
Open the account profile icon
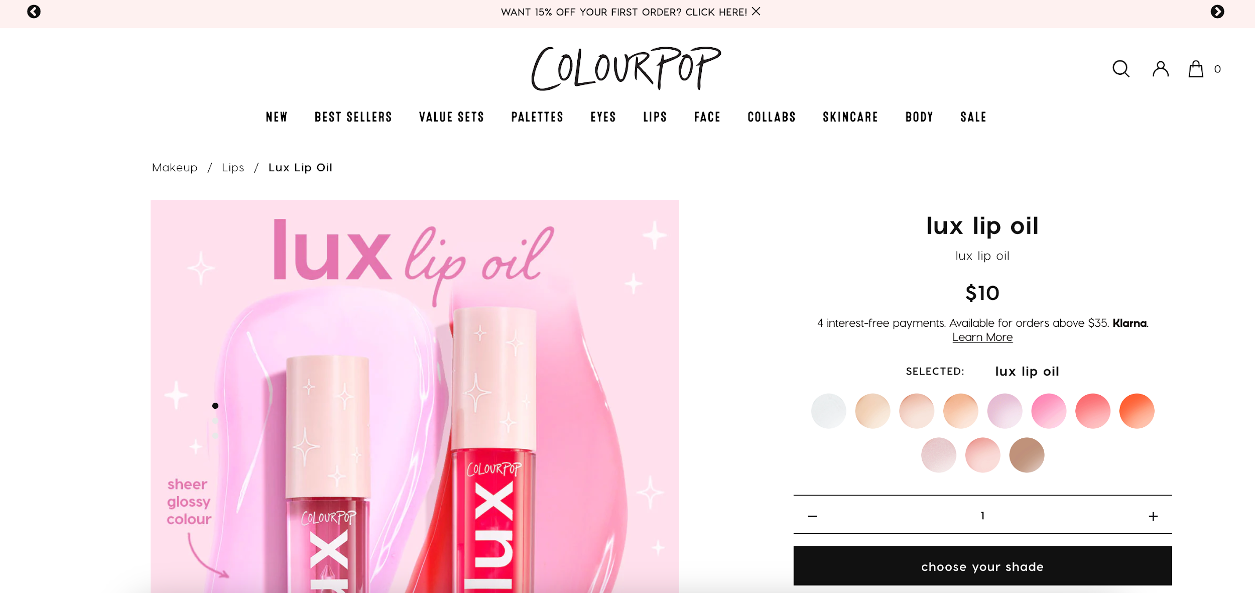(1160, 69)
